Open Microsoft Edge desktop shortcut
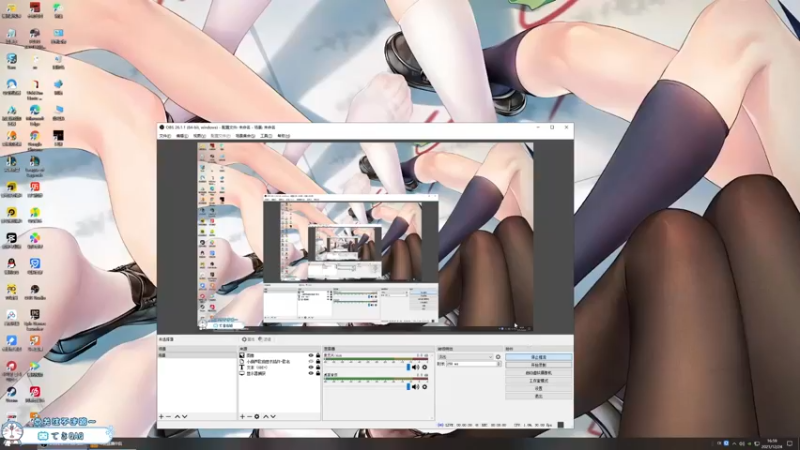Viewport: 800px width, 450px height. click(x=35, y=113)
